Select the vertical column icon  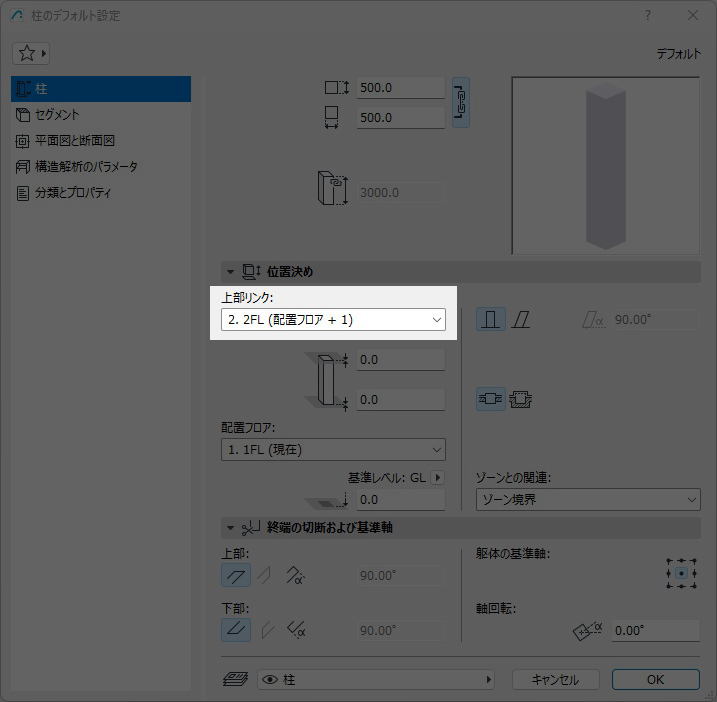(x=490, y=320)
